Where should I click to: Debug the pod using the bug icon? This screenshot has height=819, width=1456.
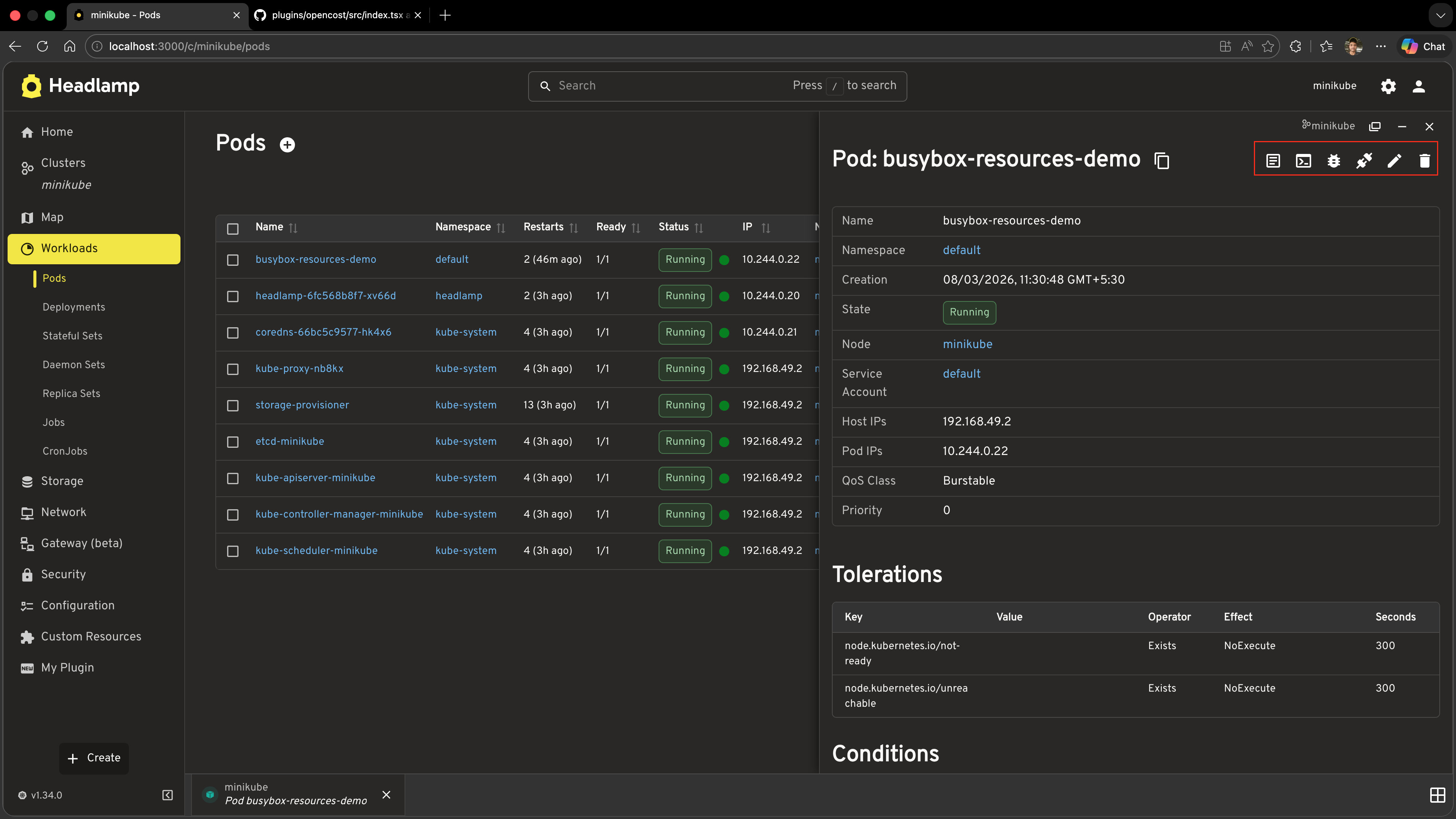tap(1334, 161)
